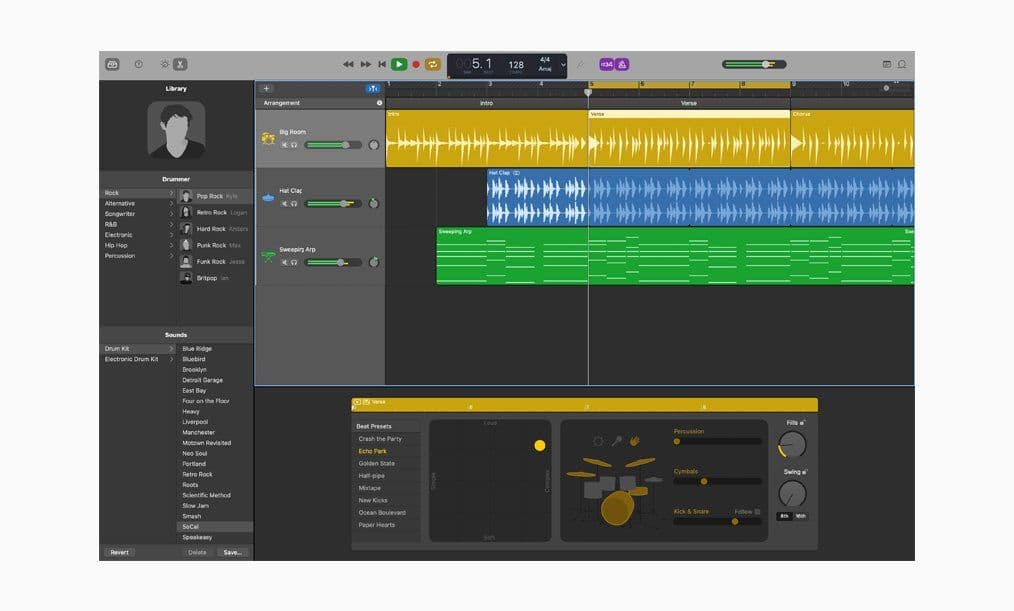The height and width of the screenshot is (611, 1014).
Task: Click the scissors Editors button
Action: pos(180,64)
